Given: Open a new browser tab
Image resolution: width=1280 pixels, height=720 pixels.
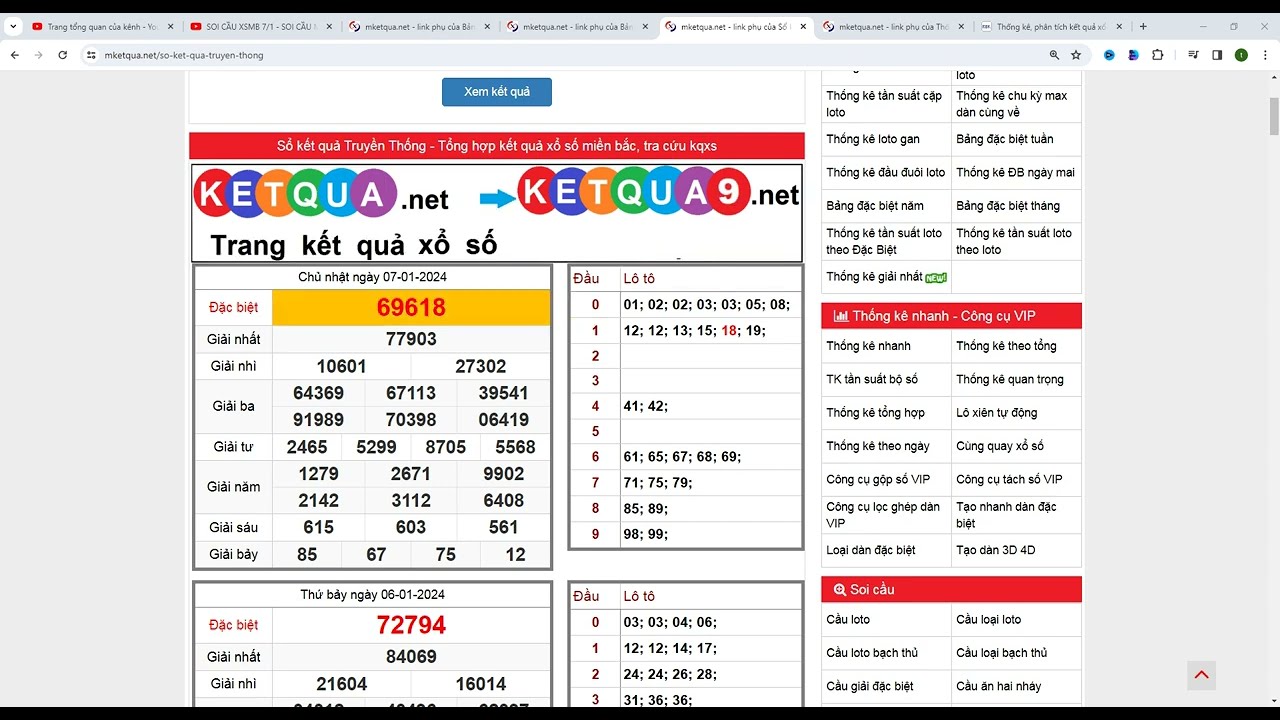Looking at the screenshot, I should click(x=1143, y=27).
